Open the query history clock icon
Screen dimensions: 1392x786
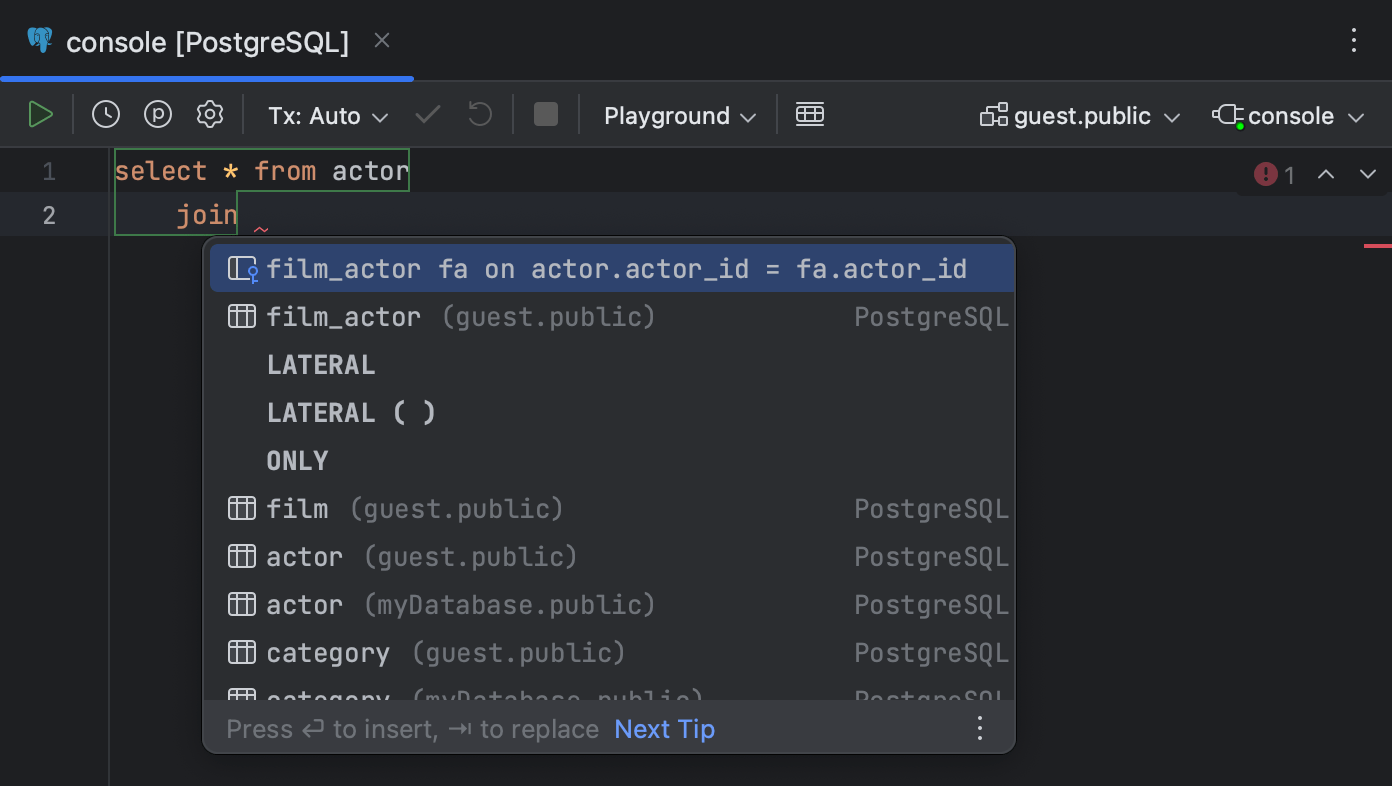pyautogui.click(x=106, y=114)
